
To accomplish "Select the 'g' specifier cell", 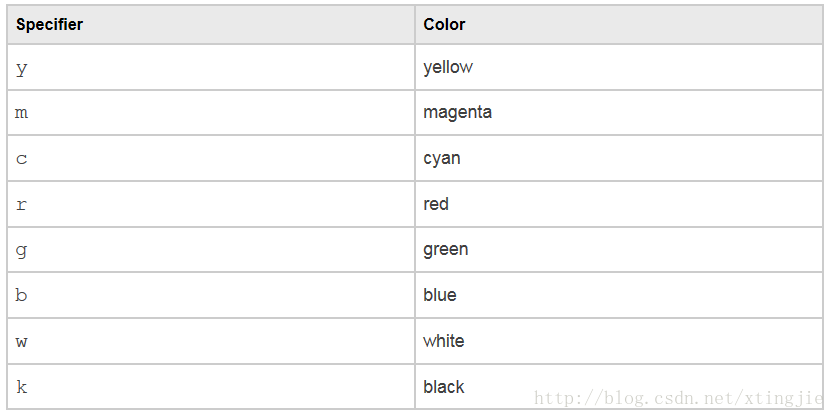I will 211,250.
